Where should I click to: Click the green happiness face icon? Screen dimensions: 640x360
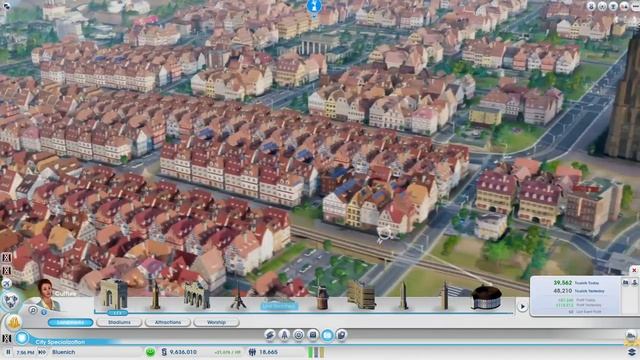click(x=151, y=352)
